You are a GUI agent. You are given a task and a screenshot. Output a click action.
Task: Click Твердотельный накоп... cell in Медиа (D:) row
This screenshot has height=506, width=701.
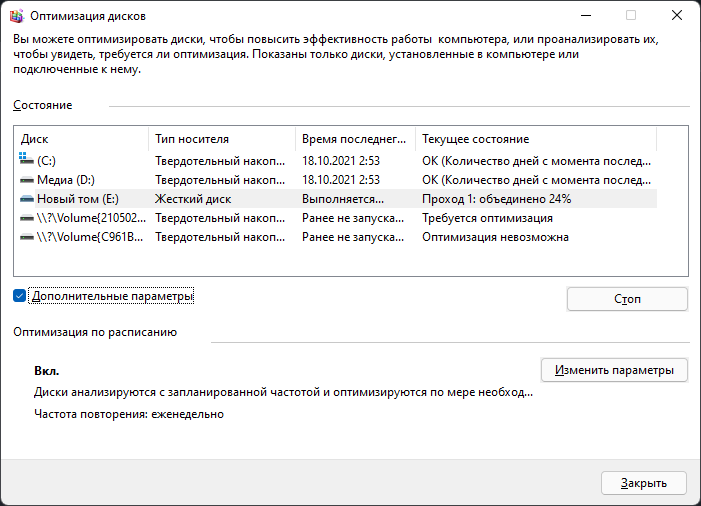[x=220, y=180]
